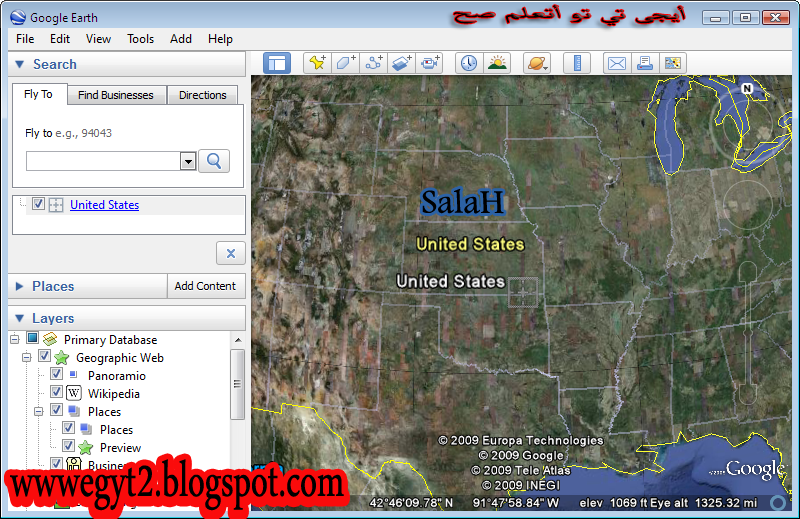The image size is (800, 519).
Task: Add an image overlay from the toolbar
Action: 402,63
